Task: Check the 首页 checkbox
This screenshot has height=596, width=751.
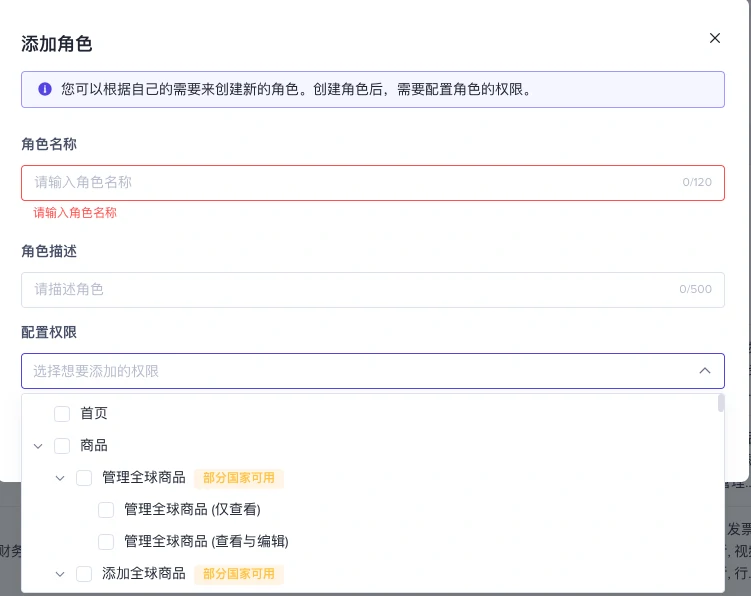Action: 62,414
